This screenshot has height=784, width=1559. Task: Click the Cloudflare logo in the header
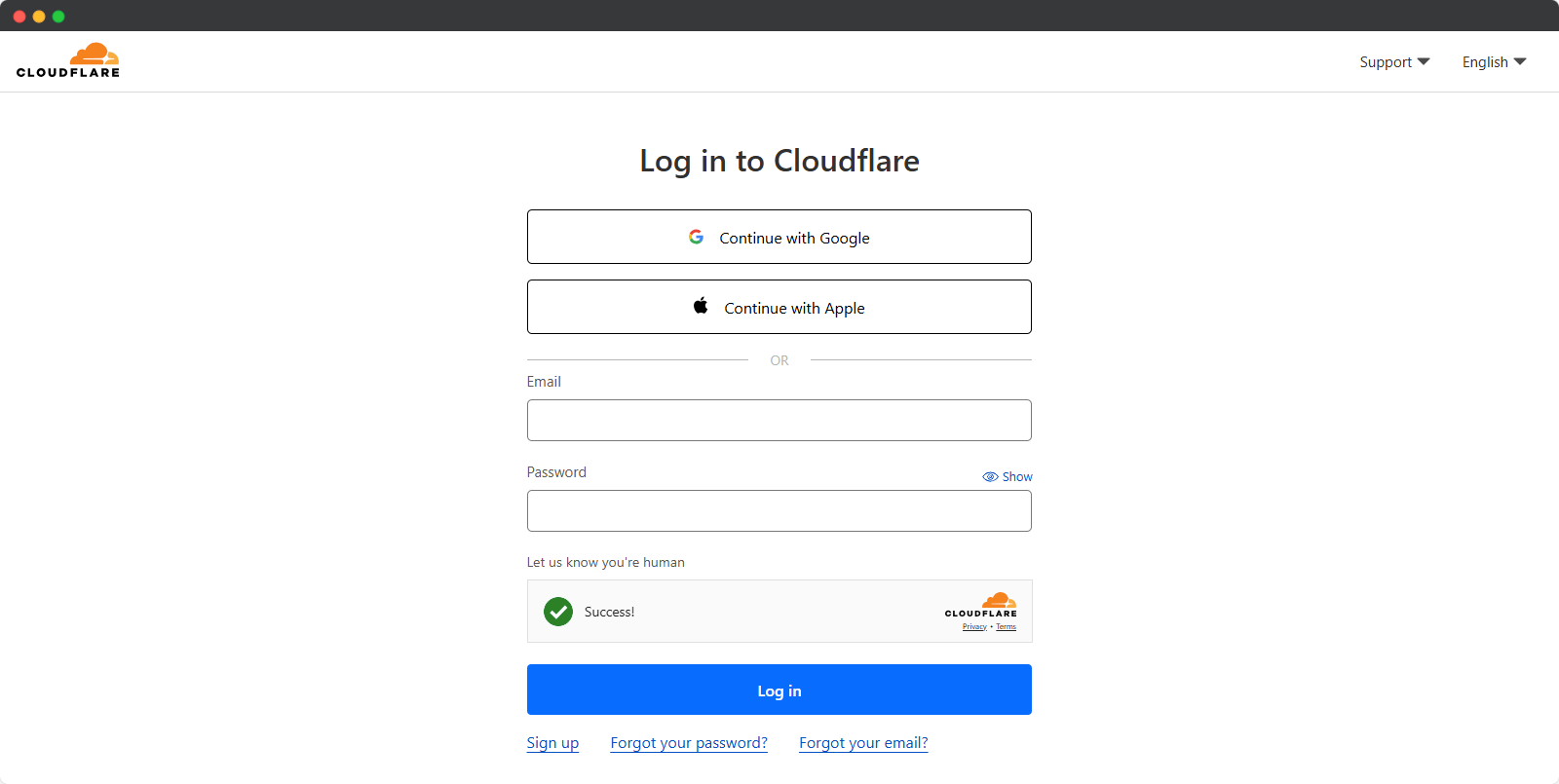click(68, 60)
